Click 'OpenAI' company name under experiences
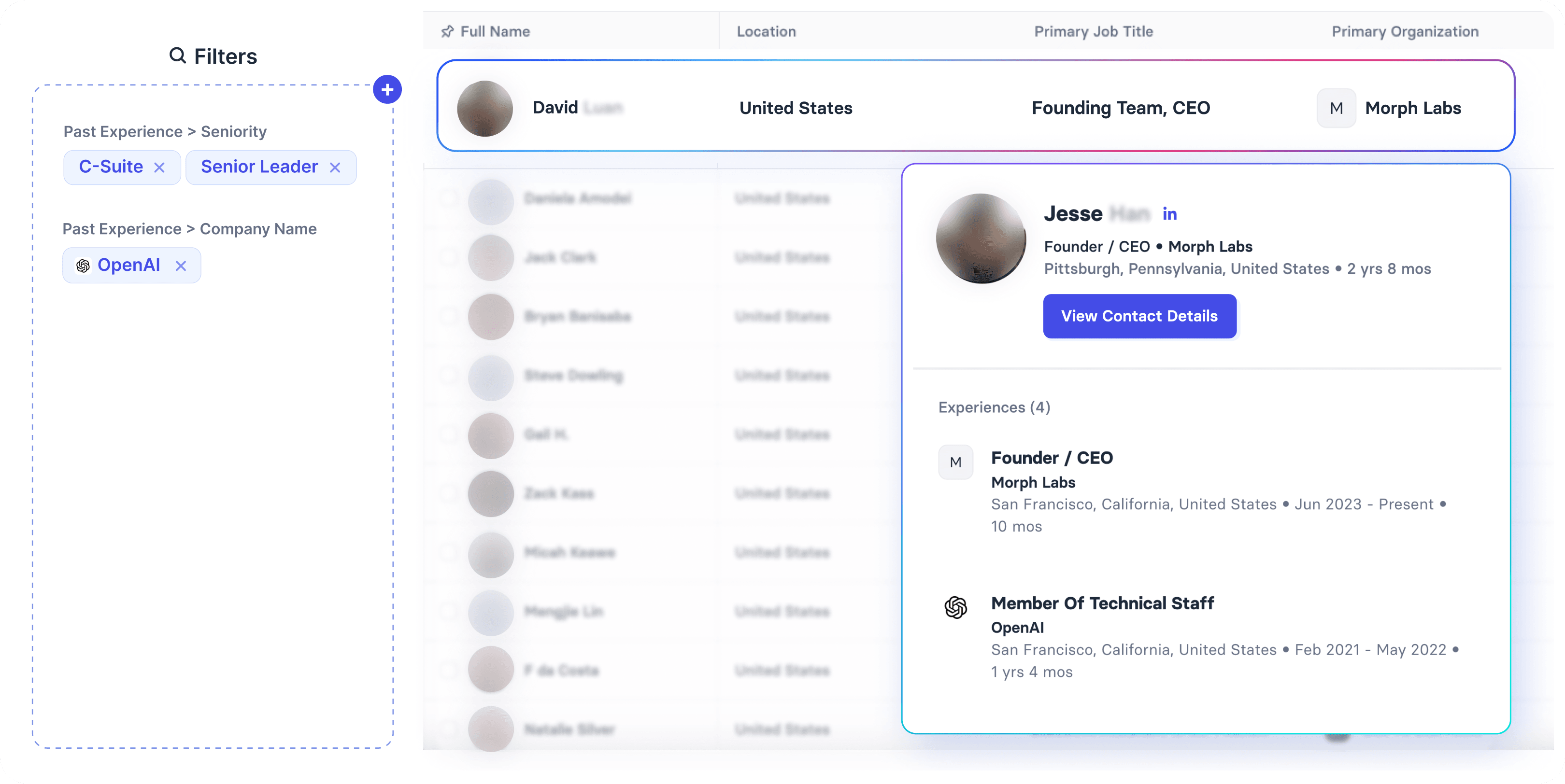1565x784 pixels. pyautogui.click(x=1018, y=628)
